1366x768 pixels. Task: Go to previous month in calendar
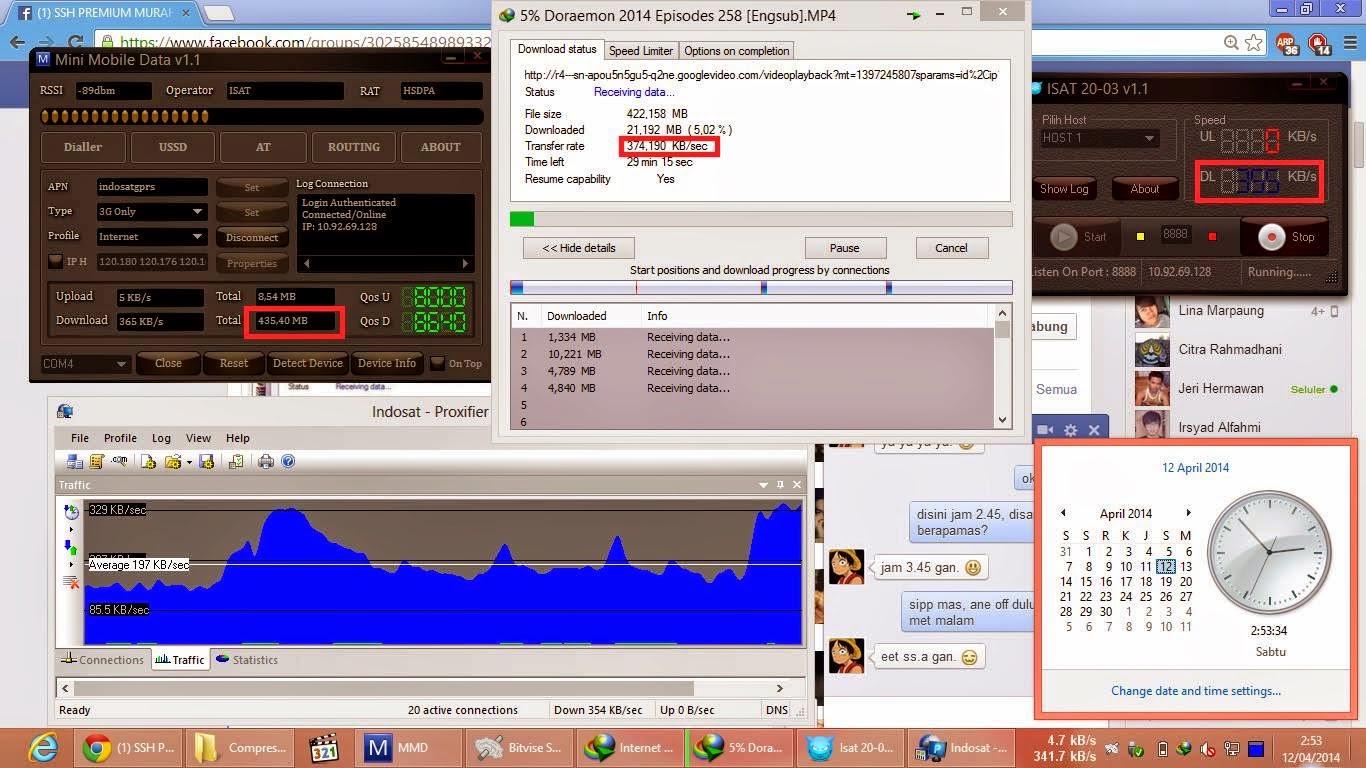(1064, 513)
